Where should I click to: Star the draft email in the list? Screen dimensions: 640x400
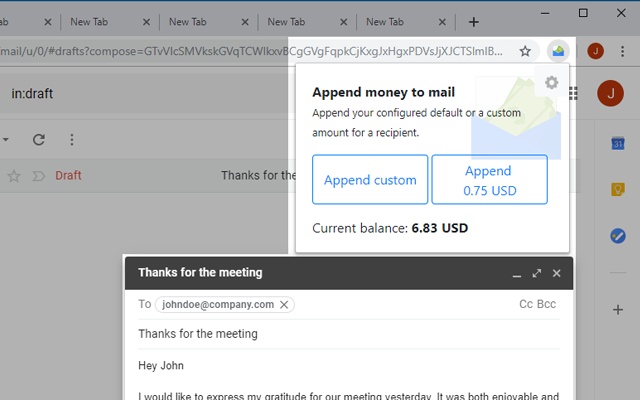click(14, 176)
